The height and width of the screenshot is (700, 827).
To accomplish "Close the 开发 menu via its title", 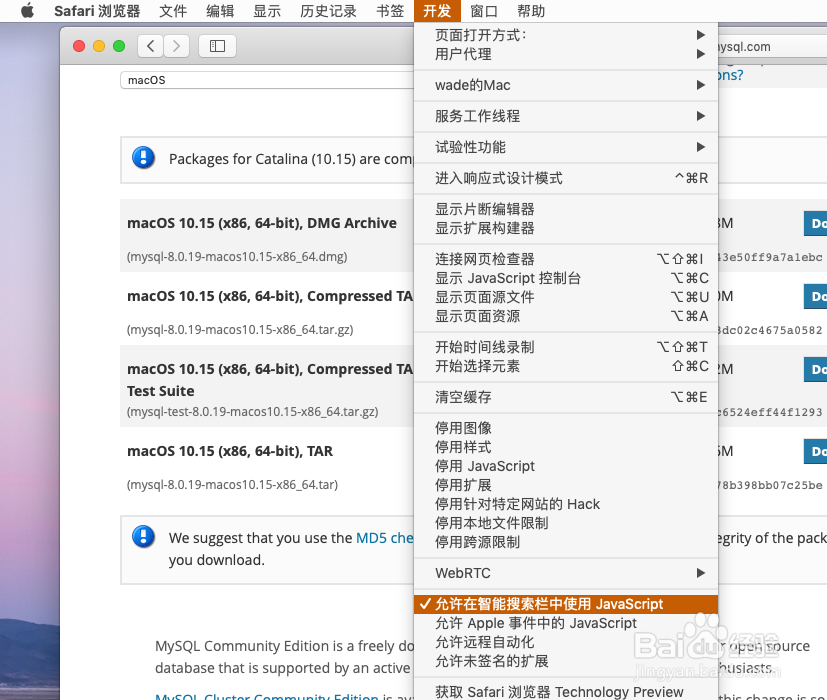I will coord(437,11).
